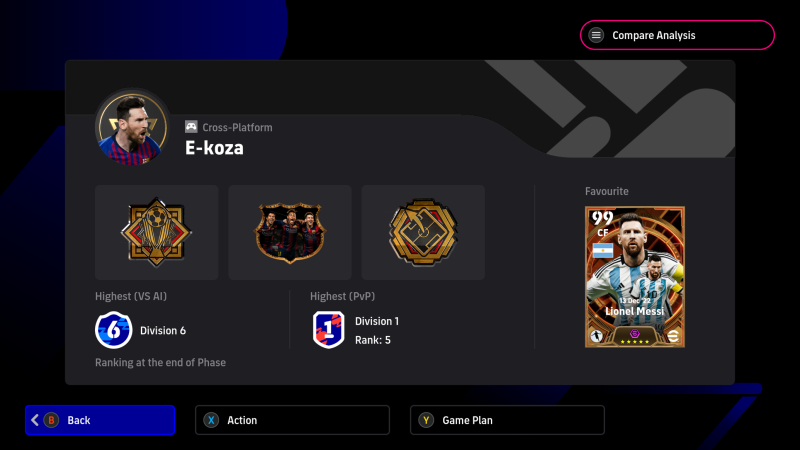This screenshot has width=800, height=450.
Task: Click the Rank: 5 text
Action: click(373, 340)
